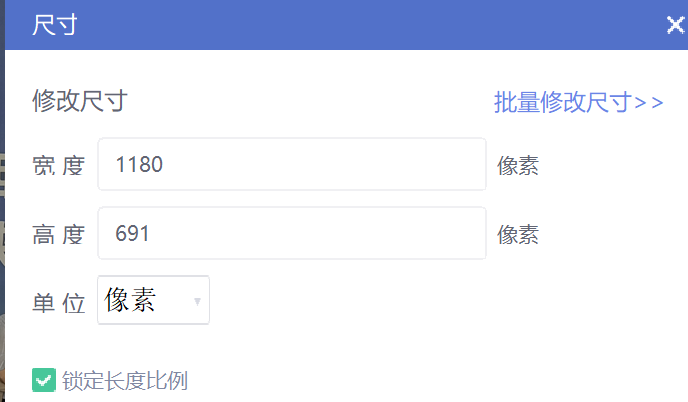The height and width of the screenshot is (402, 688).
Task: Click the 宽度 label
Action: pyautogui.click(x=59, y=165)
